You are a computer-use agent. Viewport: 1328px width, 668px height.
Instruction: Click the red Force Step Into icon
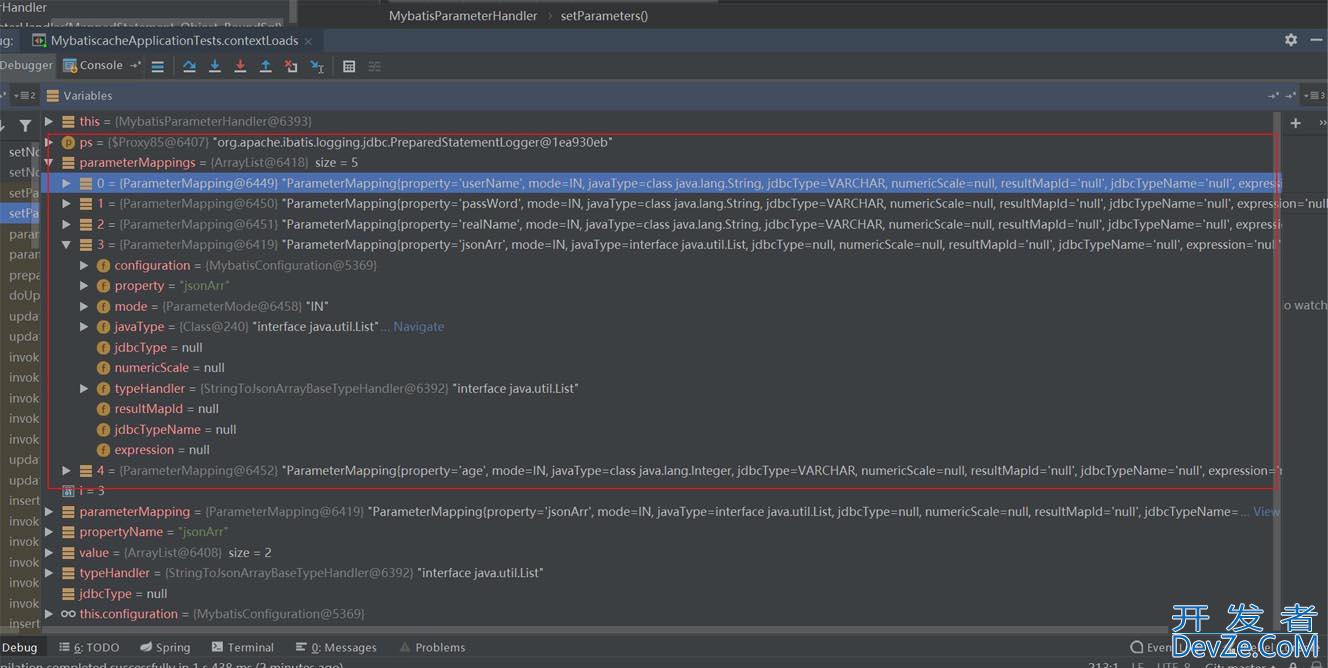(240, 66)
